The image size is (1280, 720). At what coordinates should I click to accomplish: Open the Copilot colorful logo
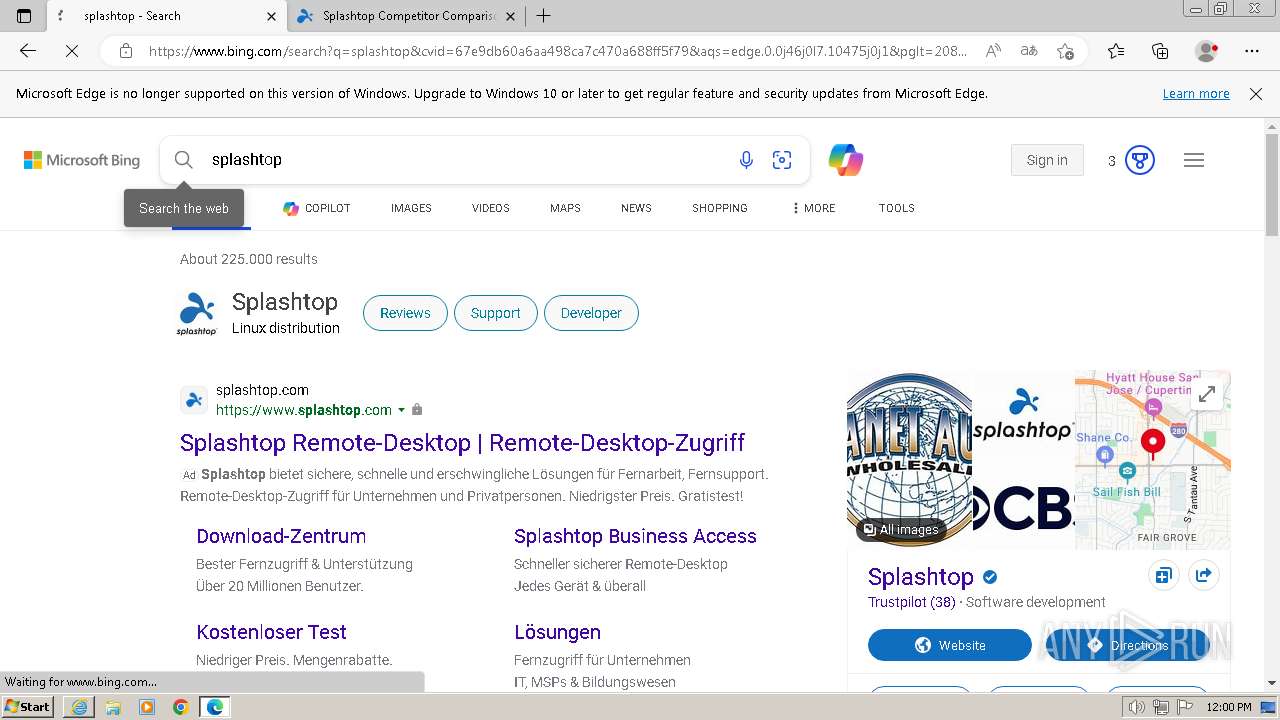[845, 160]
